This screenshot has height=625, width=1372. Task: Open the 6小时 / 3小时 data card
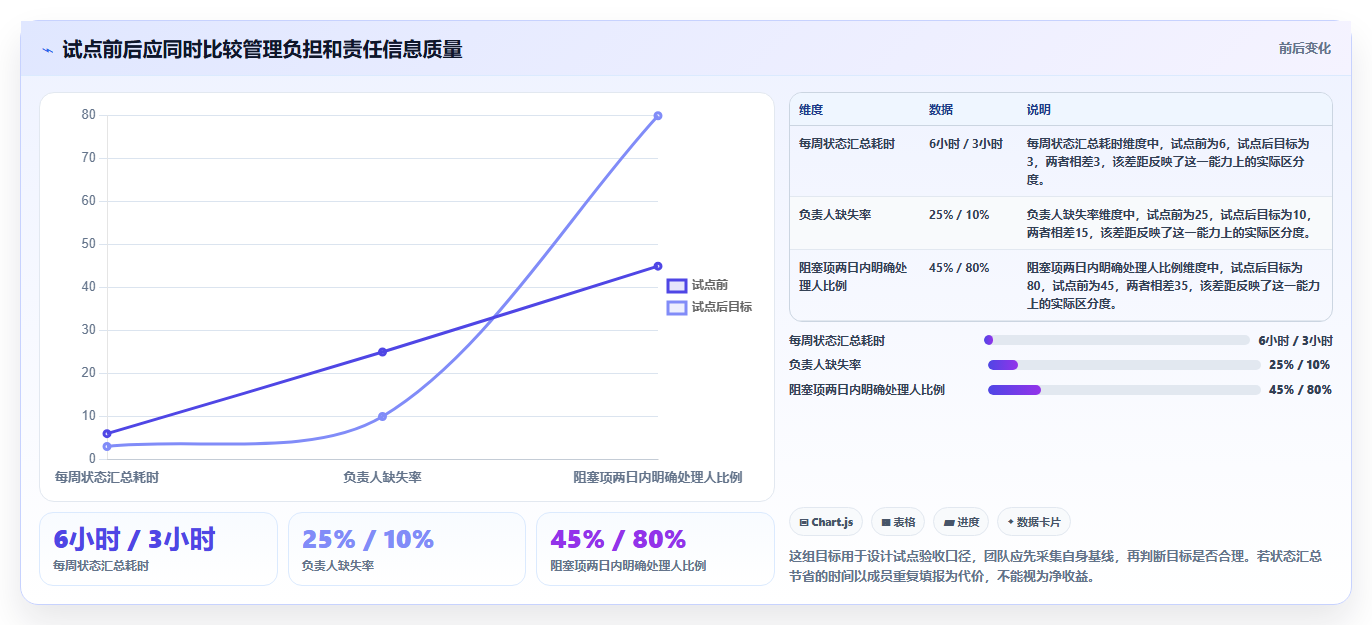pyautogui.click(x=158, y=549)
